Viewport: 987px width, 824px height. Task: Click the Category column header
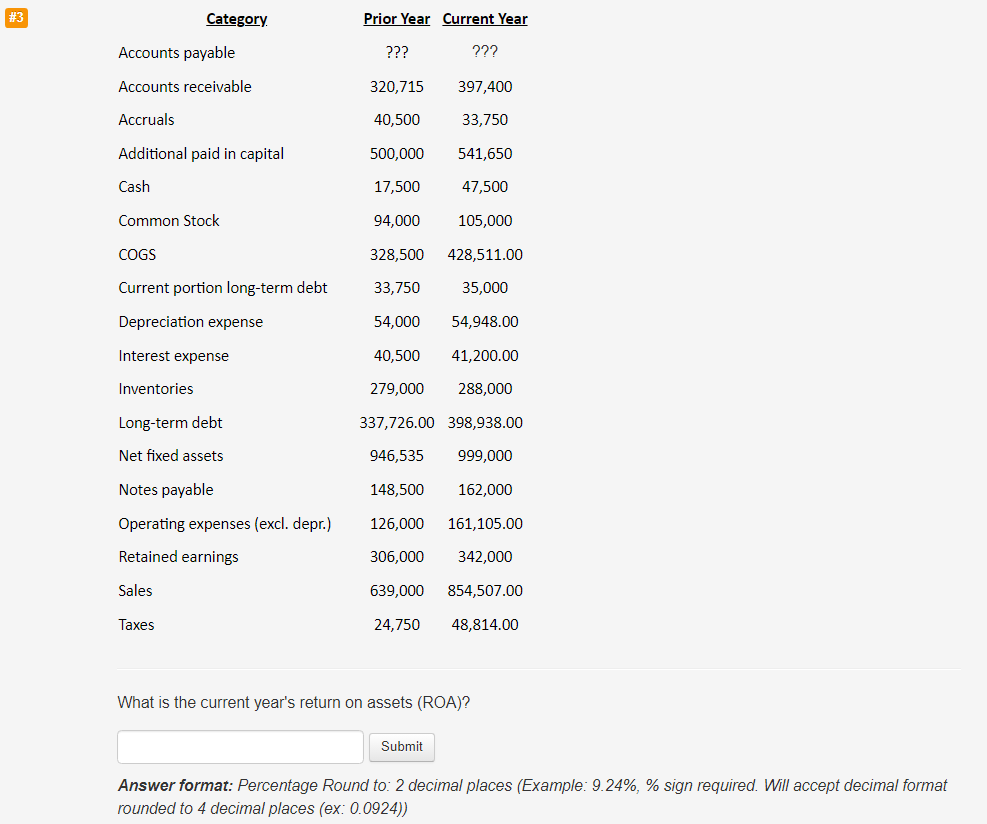click(x=236, y=19)
